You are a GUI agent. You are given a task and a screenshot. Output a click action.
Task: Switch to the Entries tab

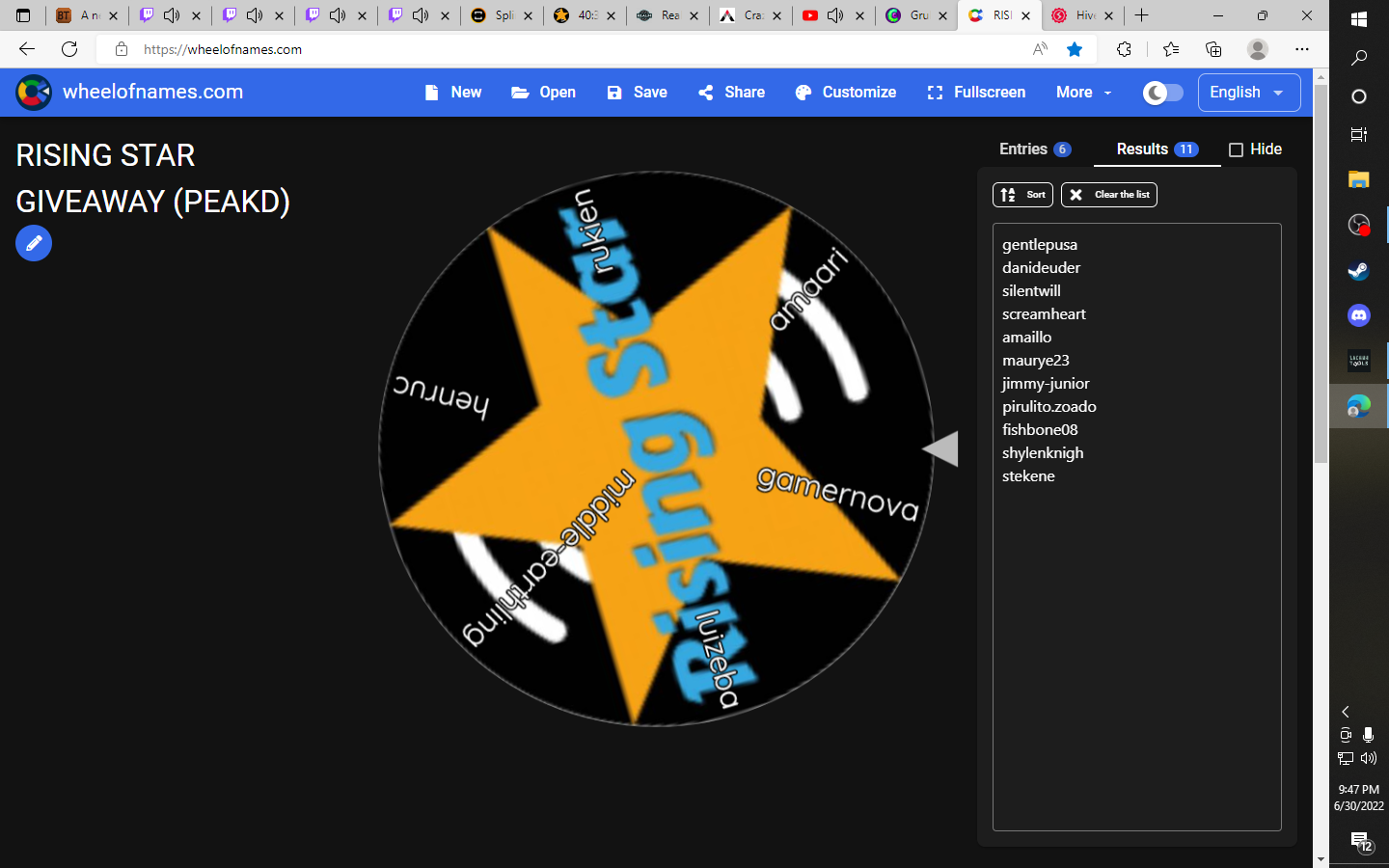click(x=1035, y=149)
